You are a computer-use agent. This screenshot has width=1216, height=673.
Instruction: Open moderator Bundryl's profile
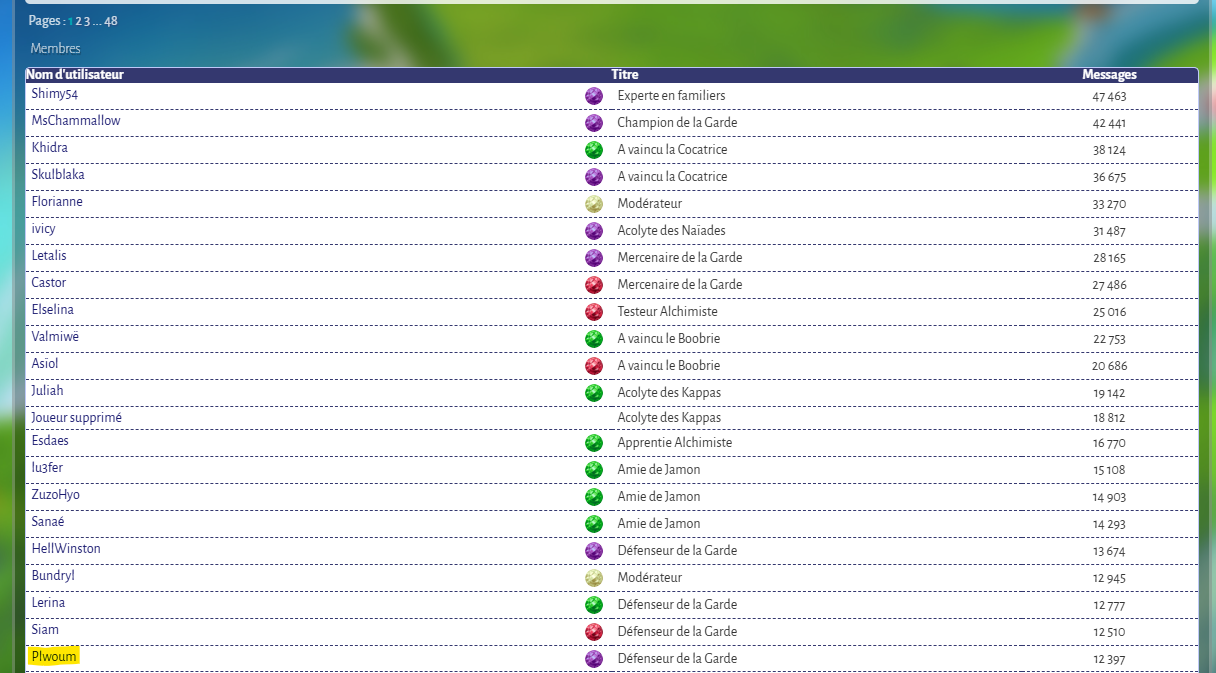(x=53, y=576)
